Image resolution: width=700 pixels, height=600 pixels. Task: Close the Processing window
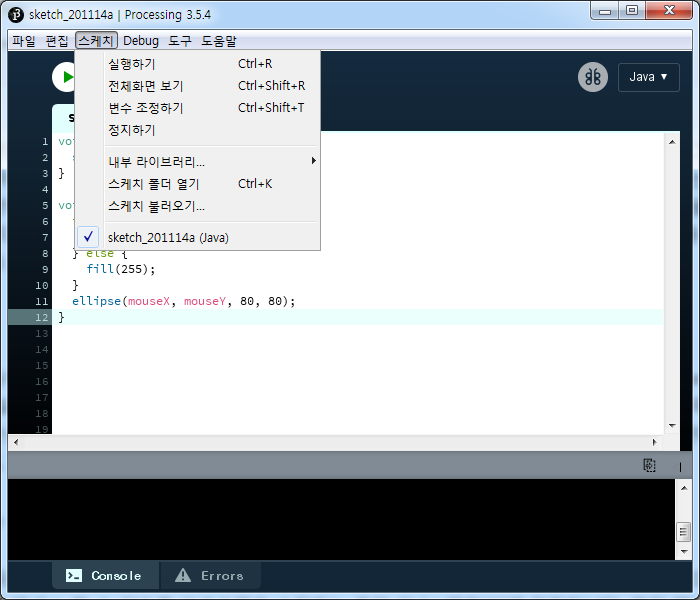tap(669, 11)
